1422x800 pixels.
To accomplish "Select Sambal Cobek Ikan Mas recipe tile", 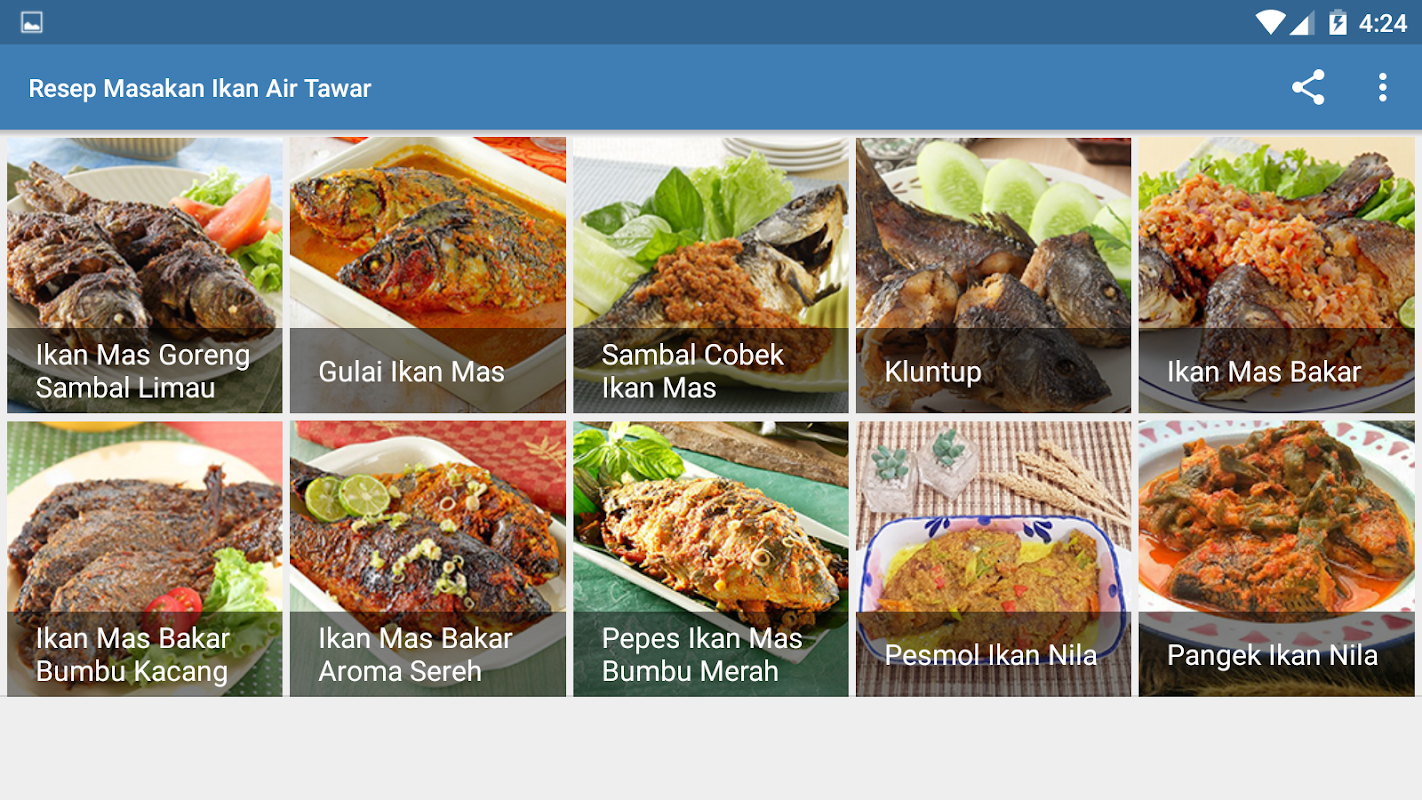I will point(711,275).
